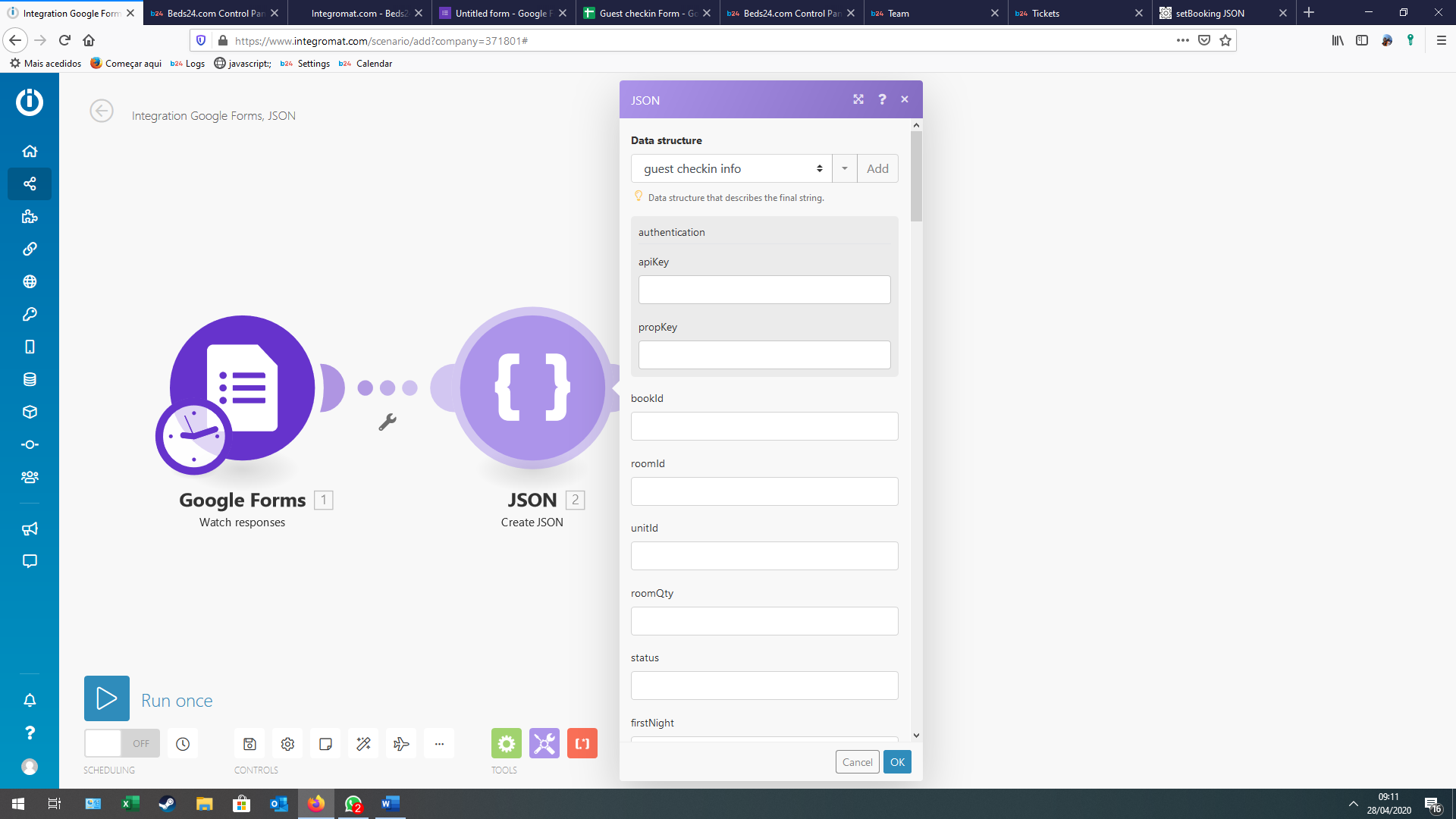Open green Flow control tools icon
This screenshot has width=1456, height=819.
(507, 743)
